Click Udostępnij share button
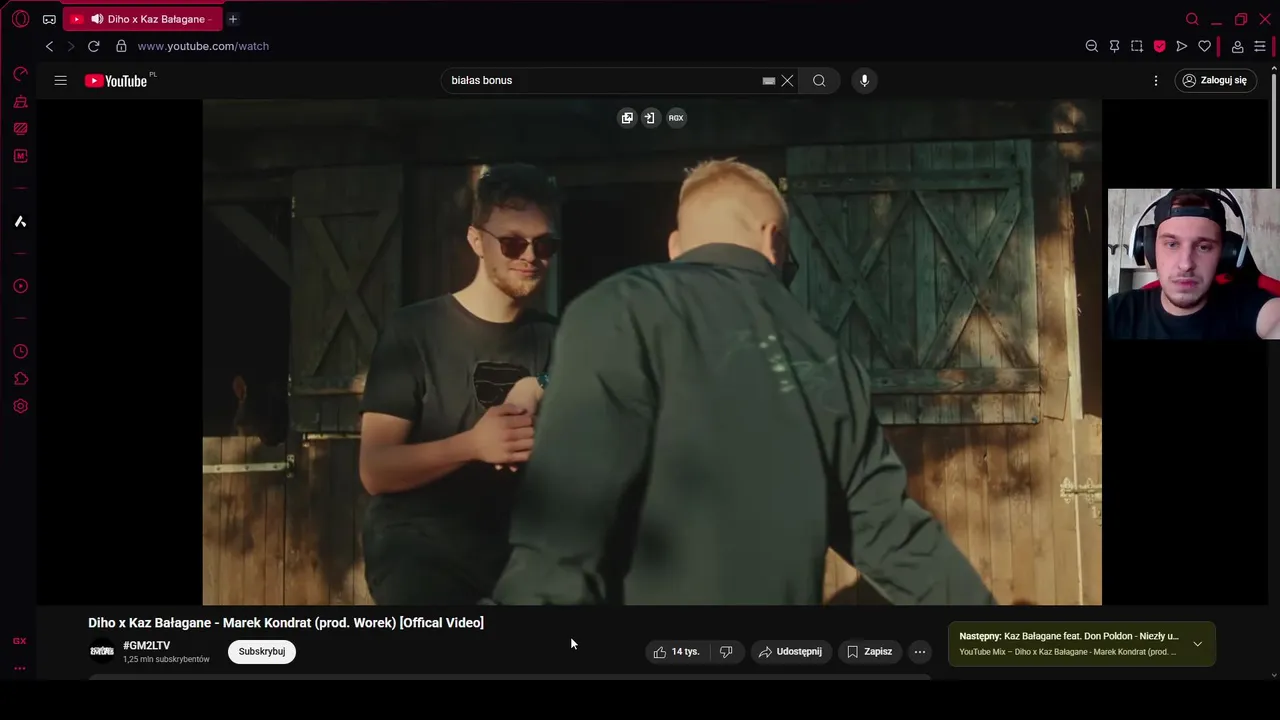Image resolution: width=1280 pixels, height=720 pixels. pyautogui.click(x=791, y=651)
